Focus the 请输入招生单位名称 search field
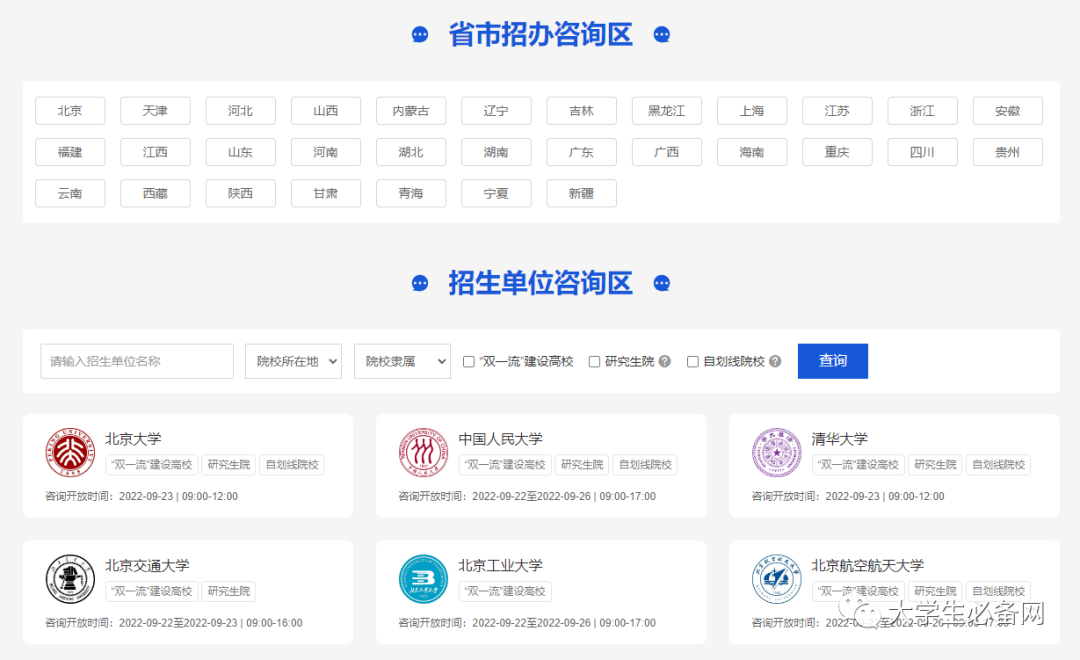This screenshot has height=660, width=1080. 137,361
